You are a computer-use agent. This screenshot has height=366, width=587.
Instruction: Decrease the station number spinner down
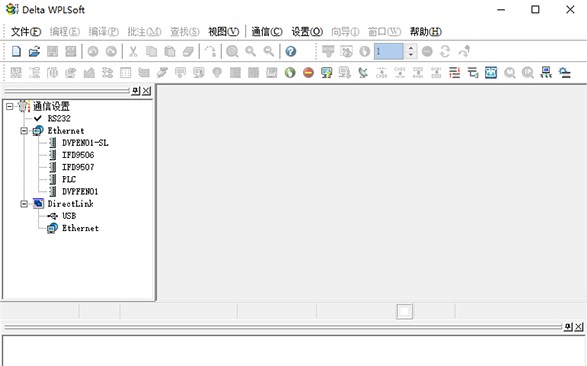tap(411, 55)
